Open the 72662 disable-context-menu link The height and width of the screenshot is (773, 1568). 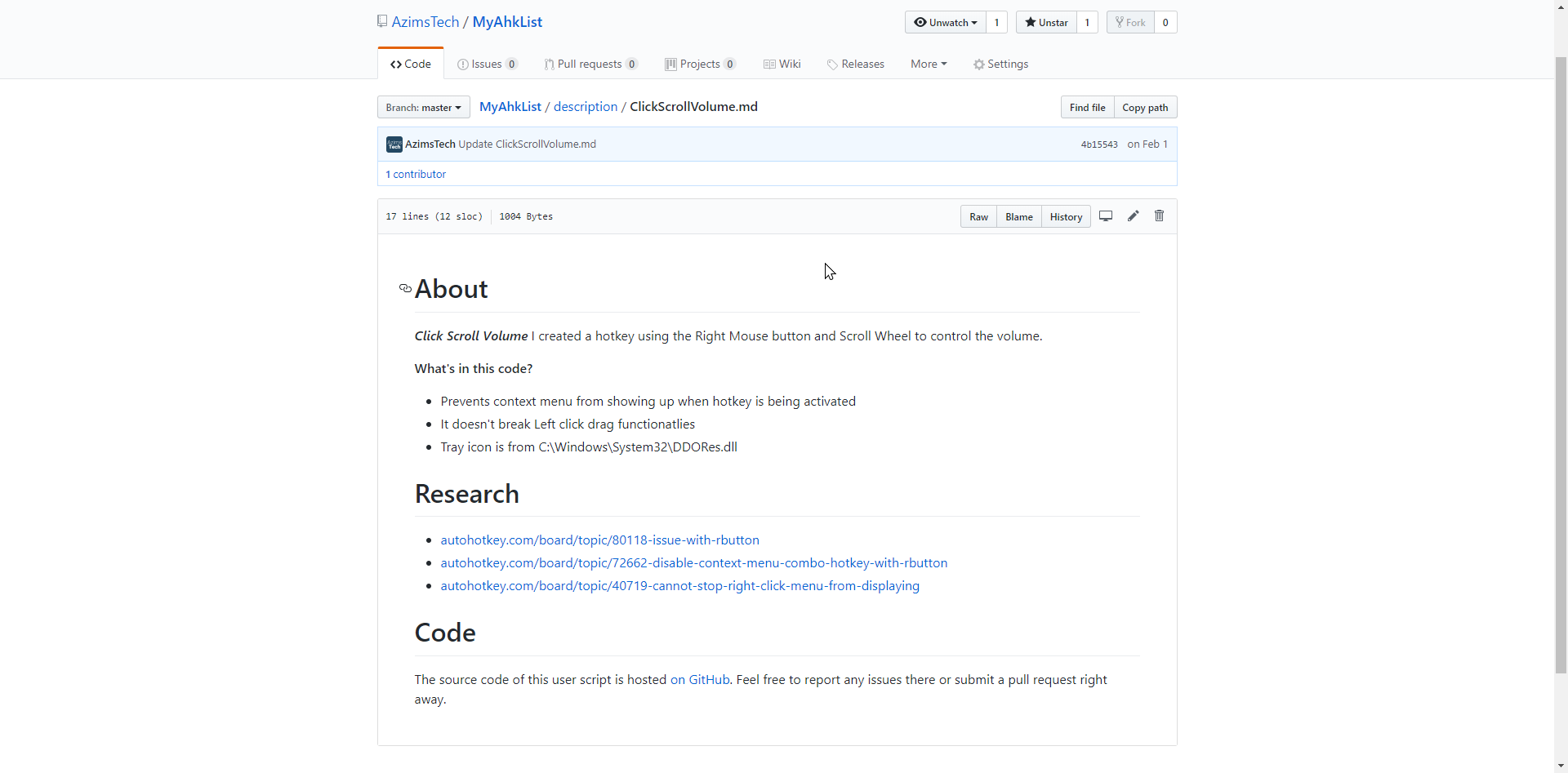693,562
